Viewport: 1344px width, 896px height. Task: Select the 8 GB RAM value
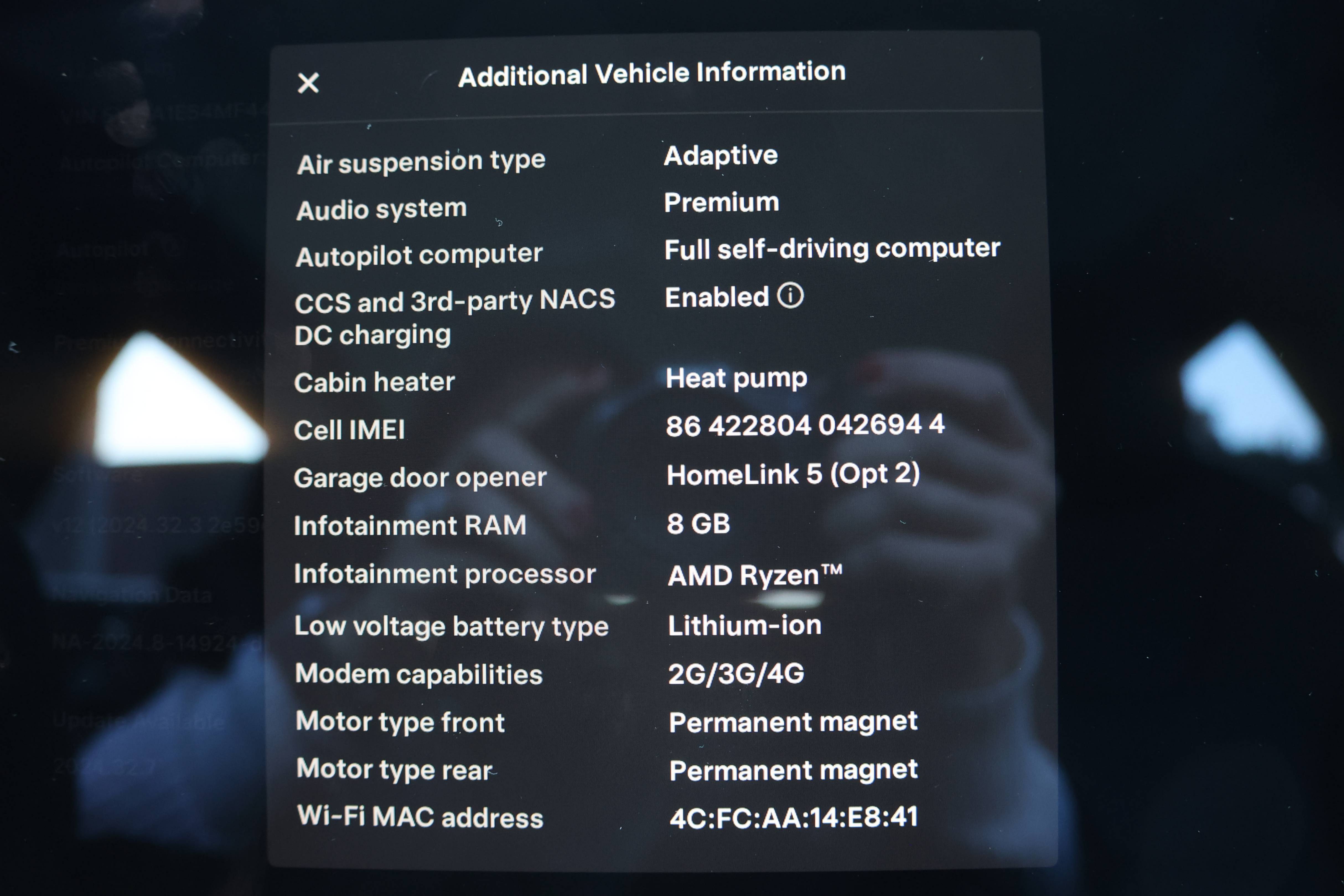tap(698, 524)
